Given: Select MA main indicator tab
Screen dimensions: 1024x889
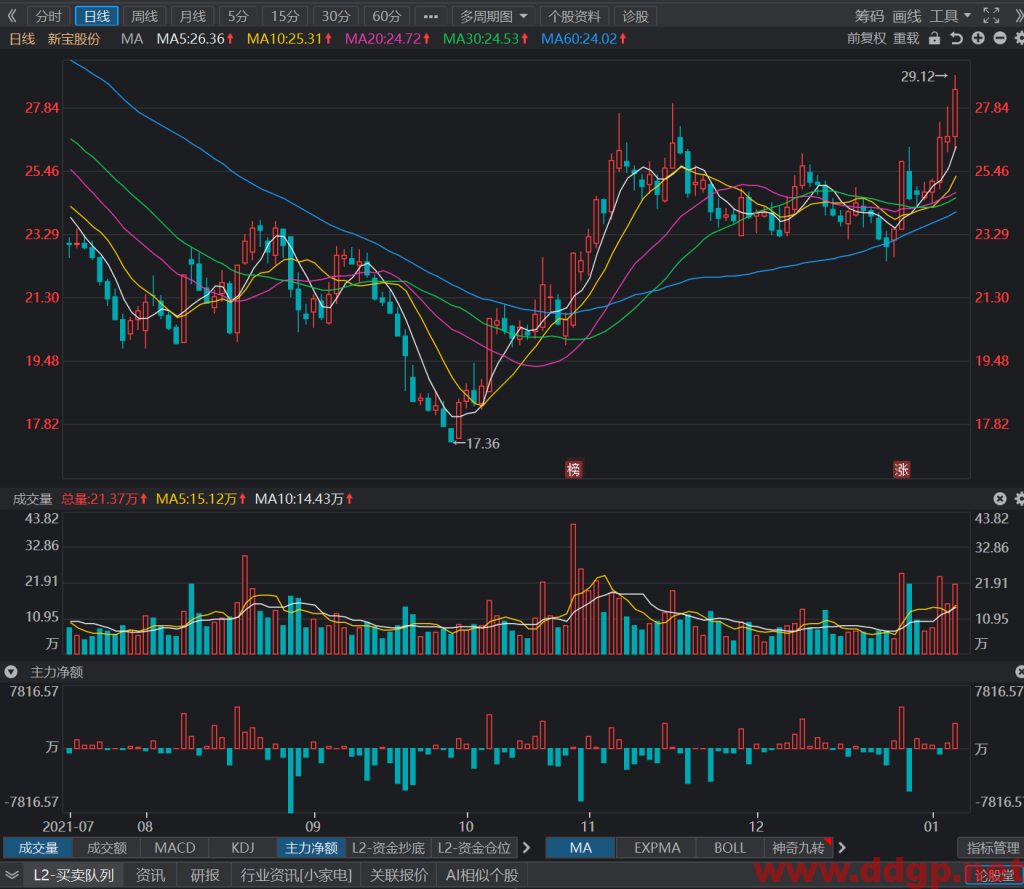Looking at the screenshot, I should [581, 848].
